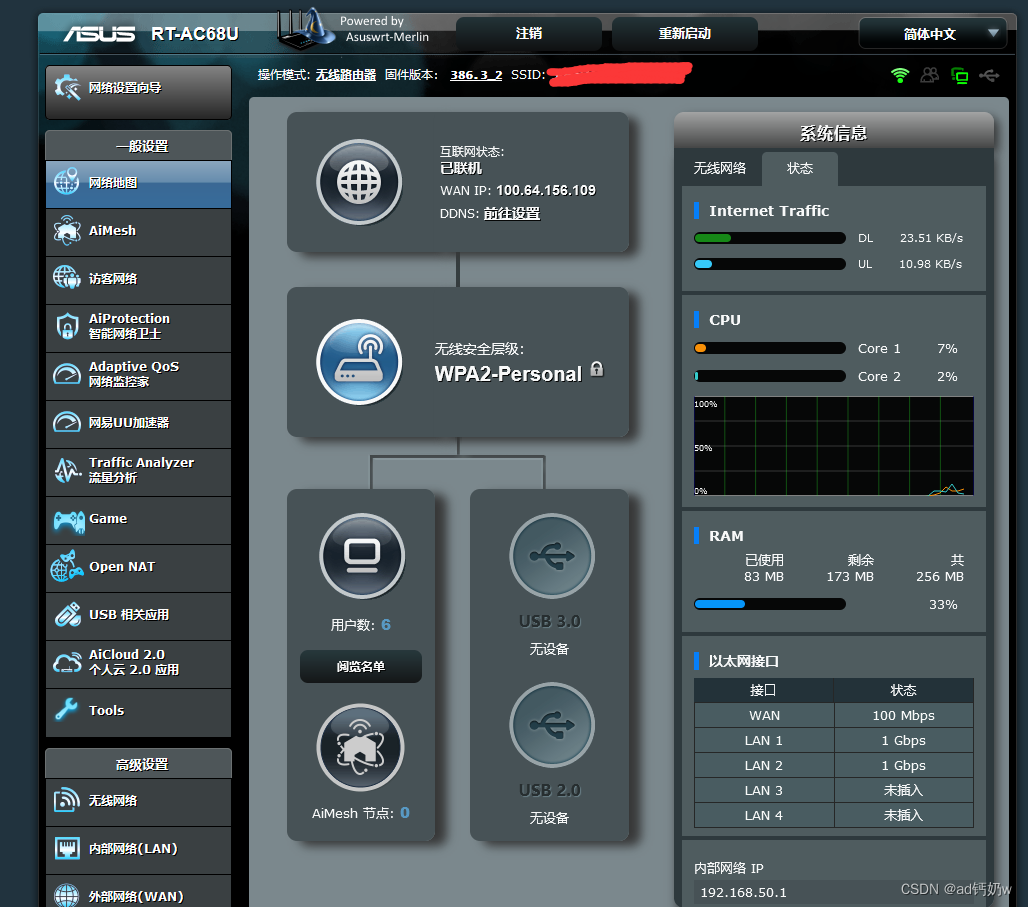The image size is (1028, 907).
Task: Click the Game controller icon
Action: 69,521
